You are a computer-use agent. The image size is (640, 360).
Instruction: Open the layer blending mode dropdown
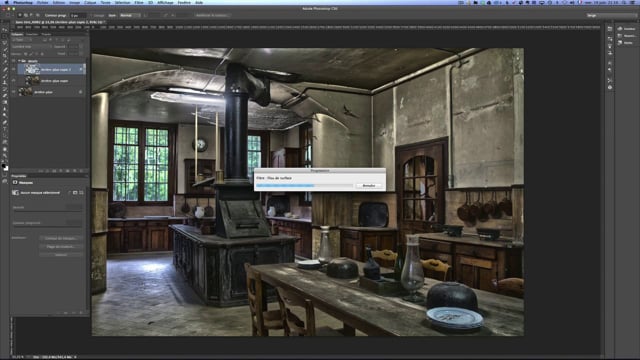31,47
